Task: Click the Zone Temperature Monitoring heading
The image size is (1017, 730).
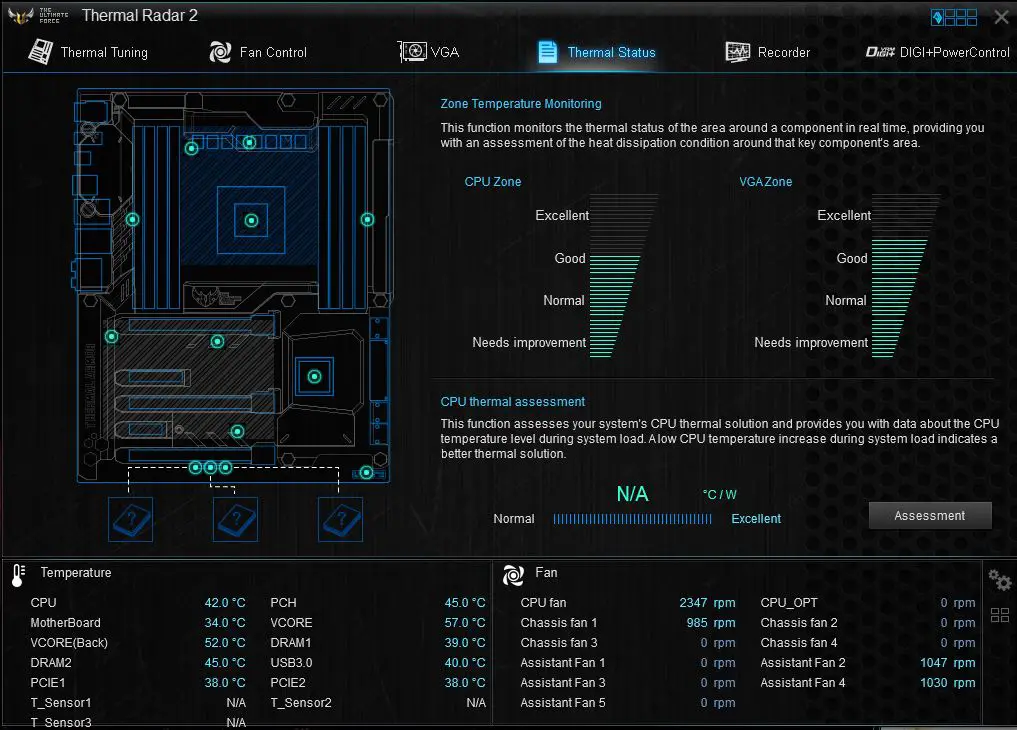Action: 521,104
